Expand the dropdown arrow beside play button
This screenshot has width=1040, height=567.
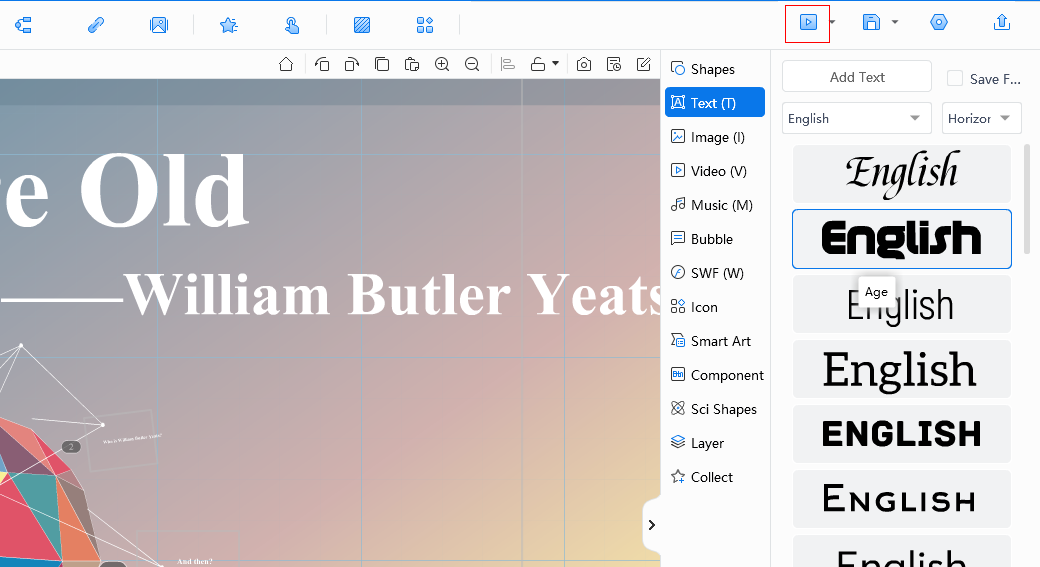point(832,23)
